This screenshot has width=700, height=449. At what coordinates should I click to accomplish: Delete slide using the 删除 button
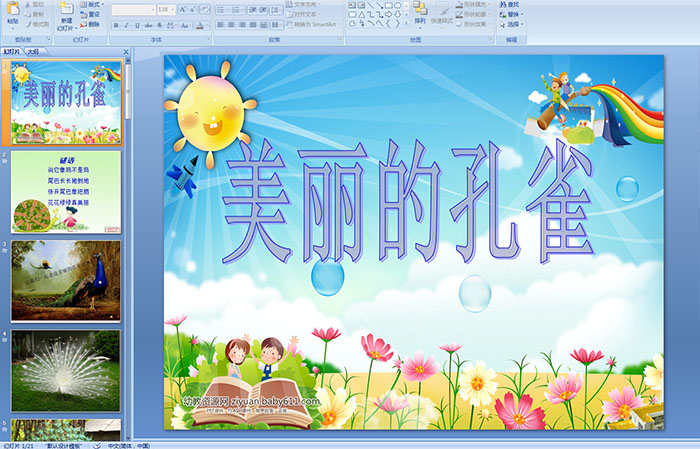[90, 24]
